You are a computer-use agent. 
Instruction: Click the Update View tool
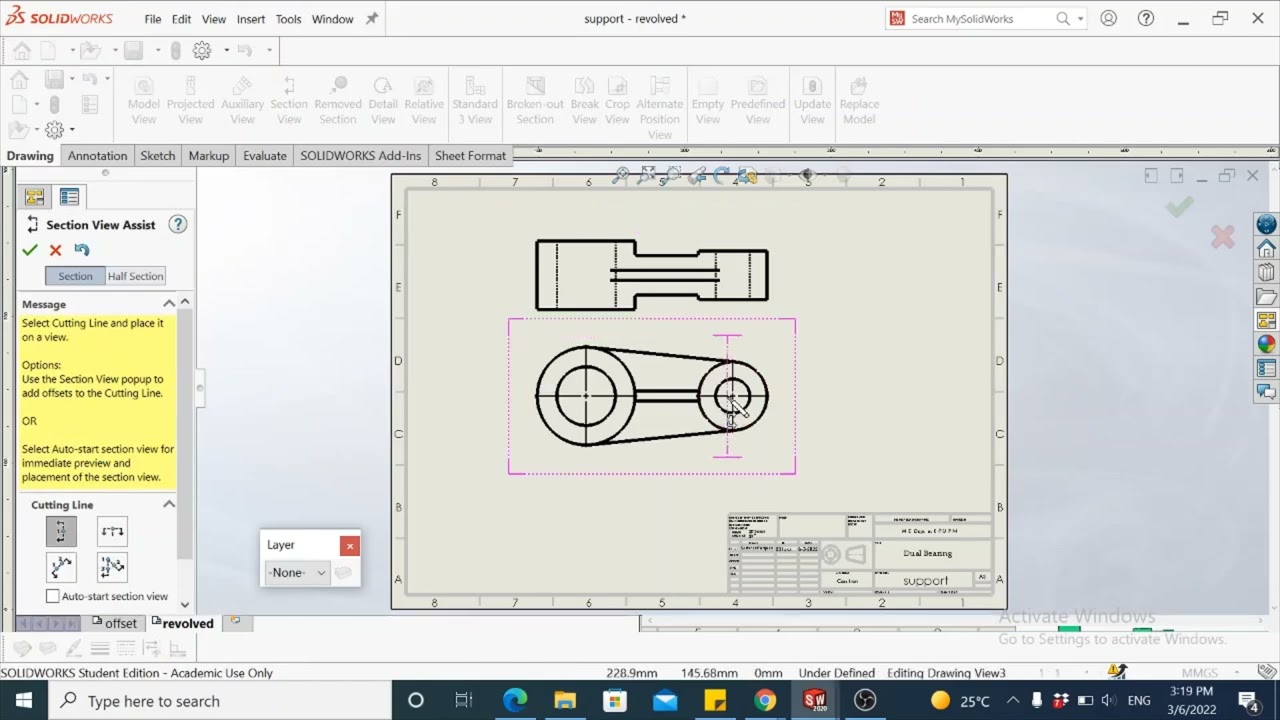(812, 101)
